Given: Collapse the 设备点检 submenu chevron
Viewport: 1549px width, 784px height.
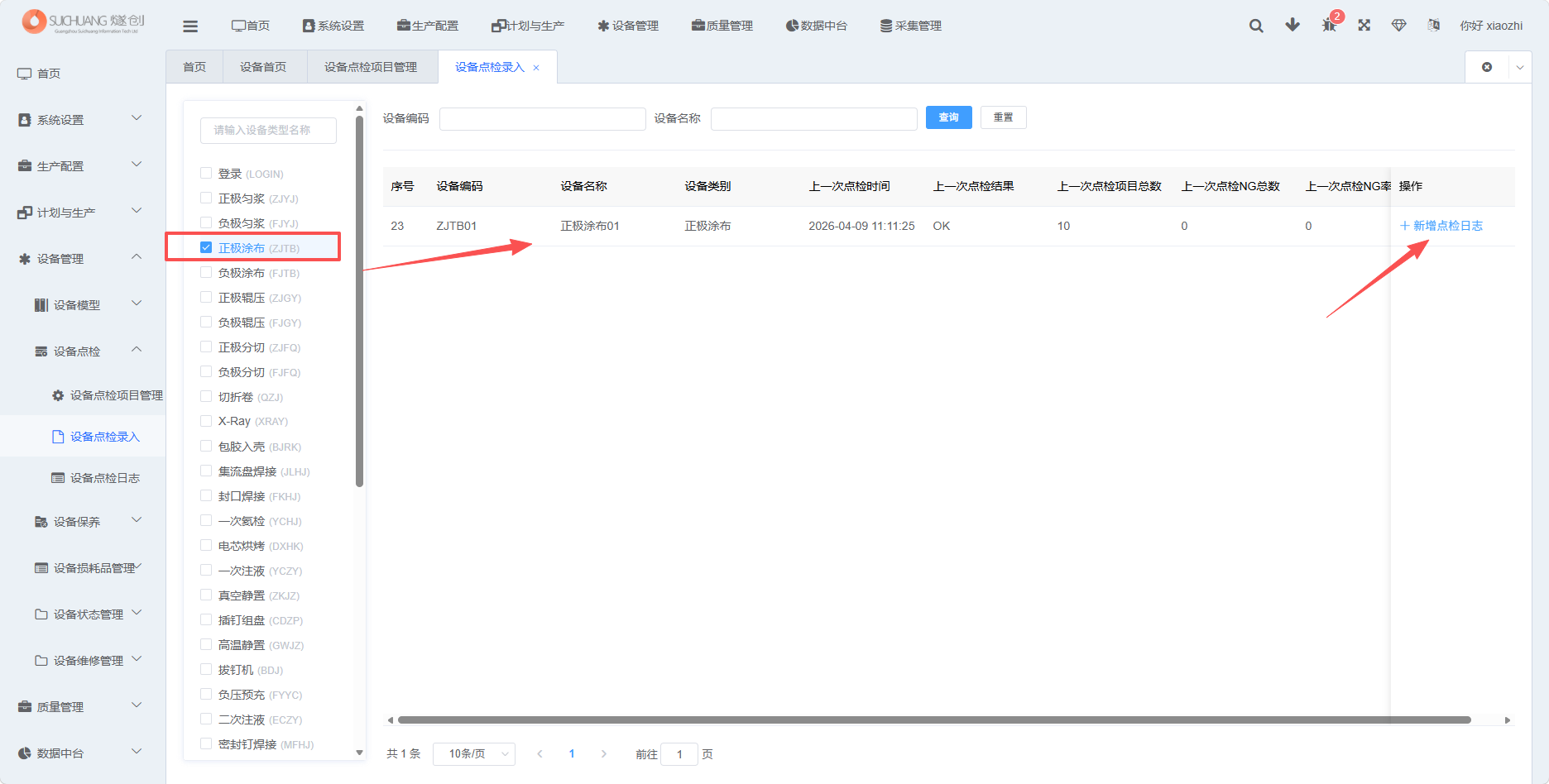Looking at the screenshot, I should point(137,350).
